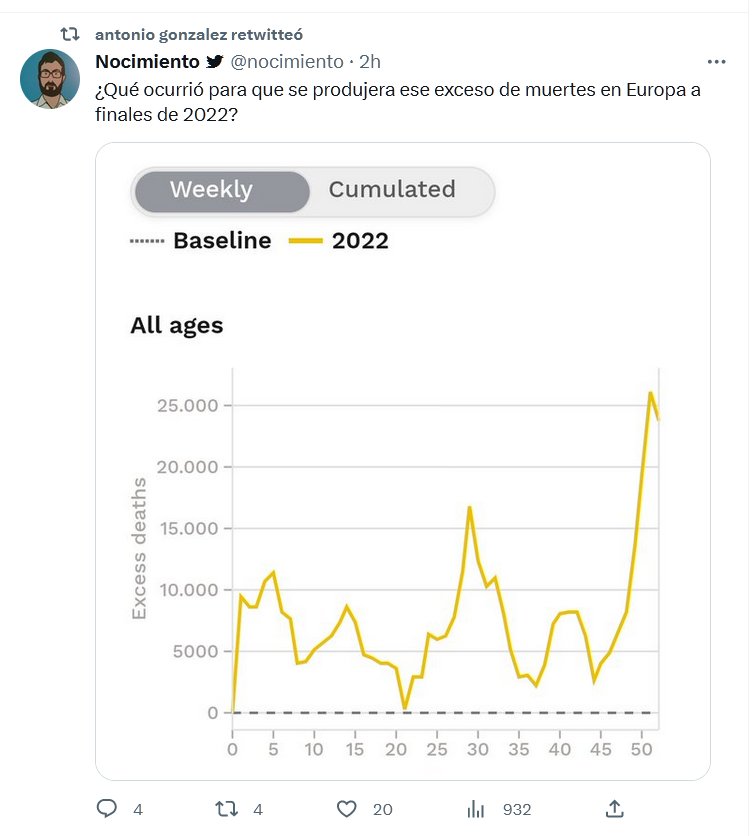Open the three-dots more options menu
The width and height of the screenshot is (752, 836).
point(716,61)
